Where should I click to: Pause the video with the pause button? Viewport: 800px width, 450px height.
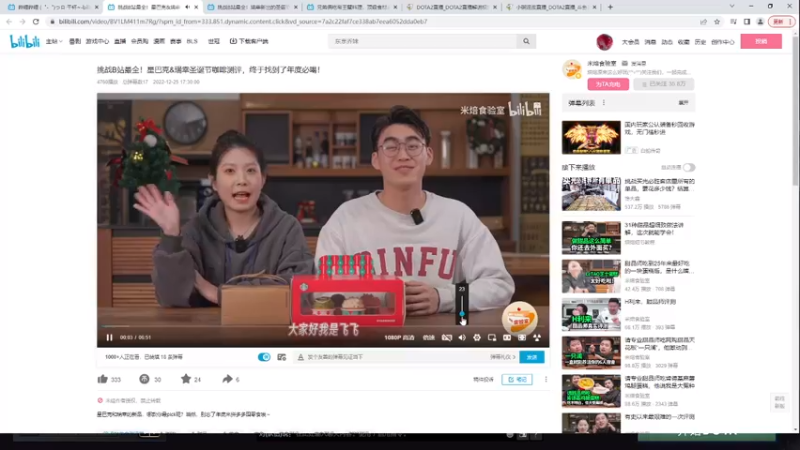click(x=109, y=337)
